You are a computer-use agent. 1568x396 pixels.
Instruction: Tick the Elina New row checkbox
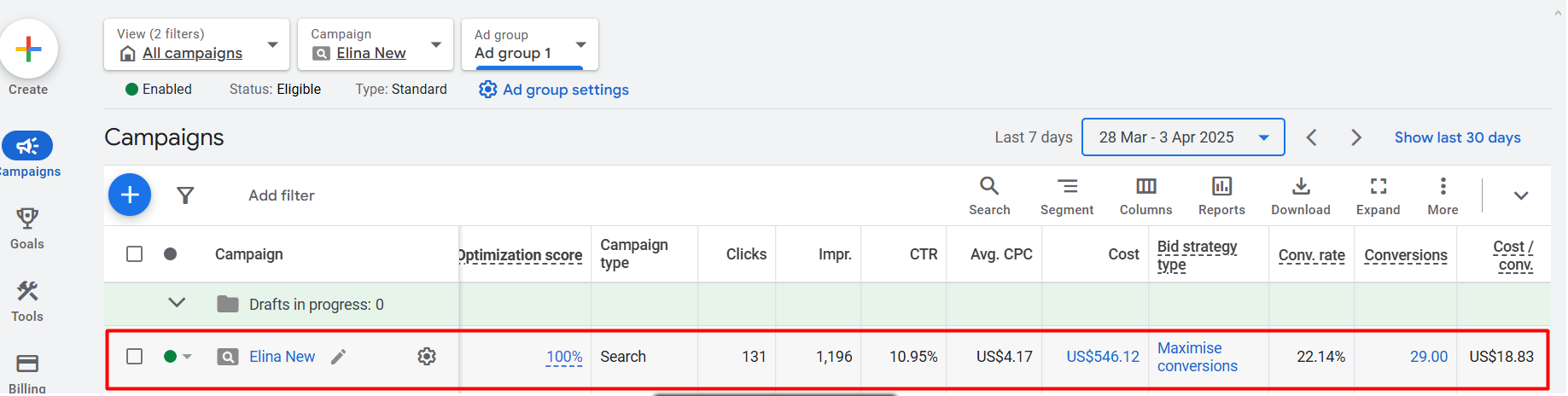click(135, 357)
